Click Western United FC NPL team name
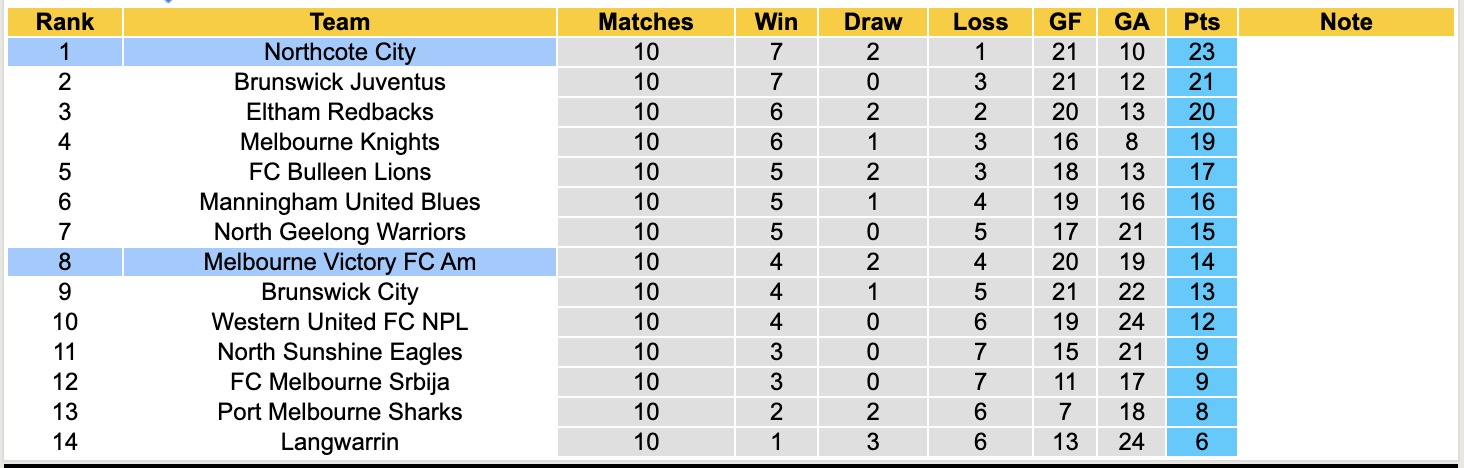 point(340,322)
